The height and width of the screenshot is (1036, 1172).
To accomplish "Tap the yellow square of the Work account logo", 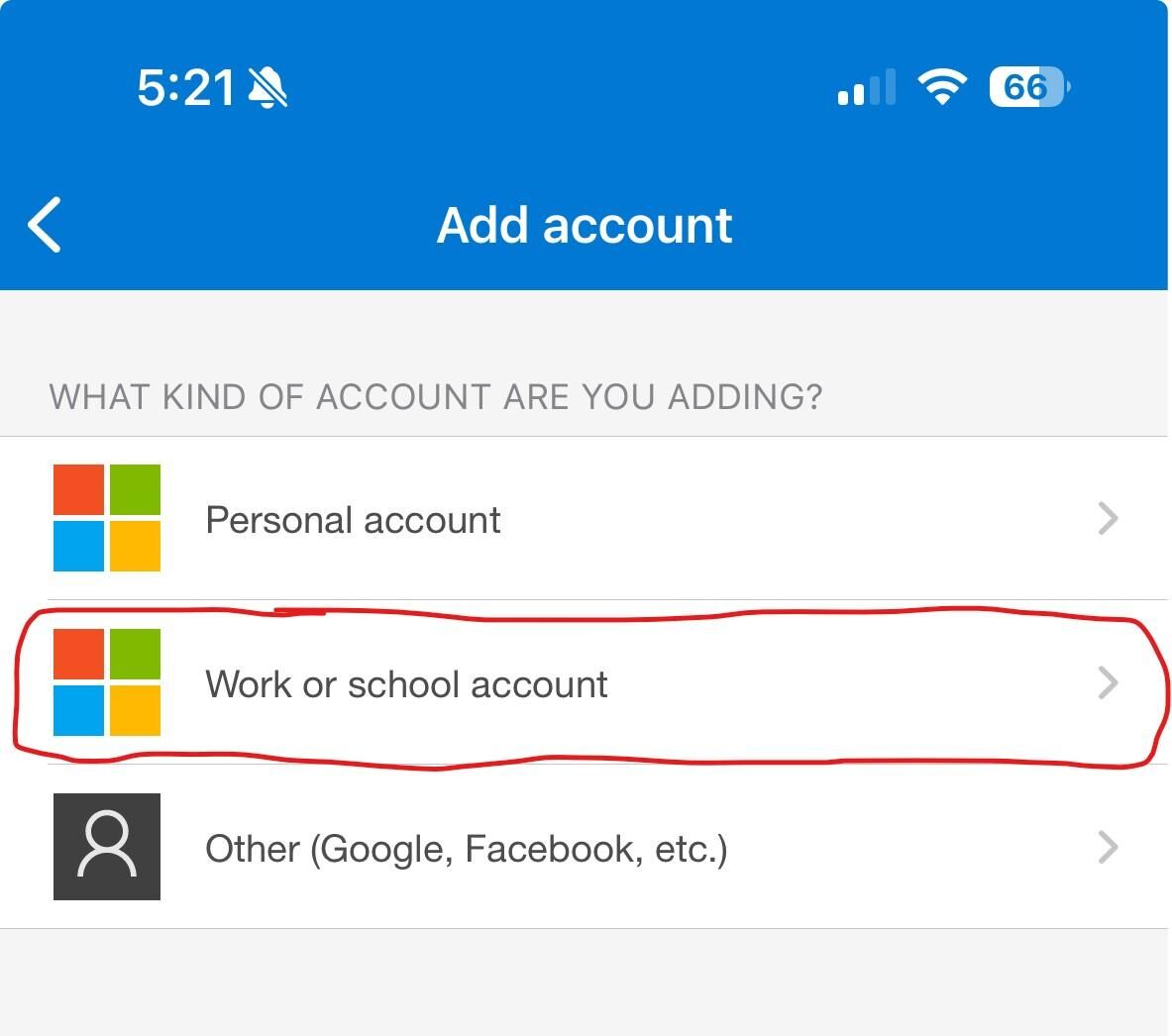I will click(135, 711).
